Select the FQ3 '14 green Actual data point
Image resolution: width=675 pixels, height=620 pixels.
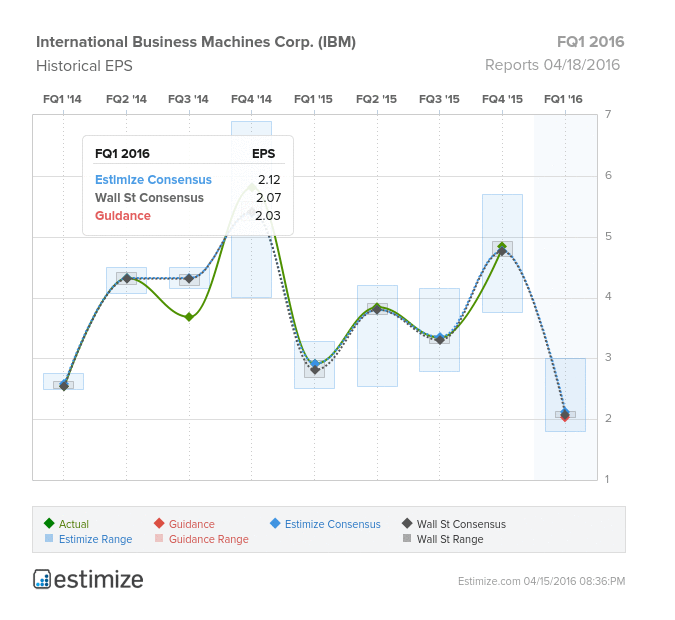(x=189, y=317)
